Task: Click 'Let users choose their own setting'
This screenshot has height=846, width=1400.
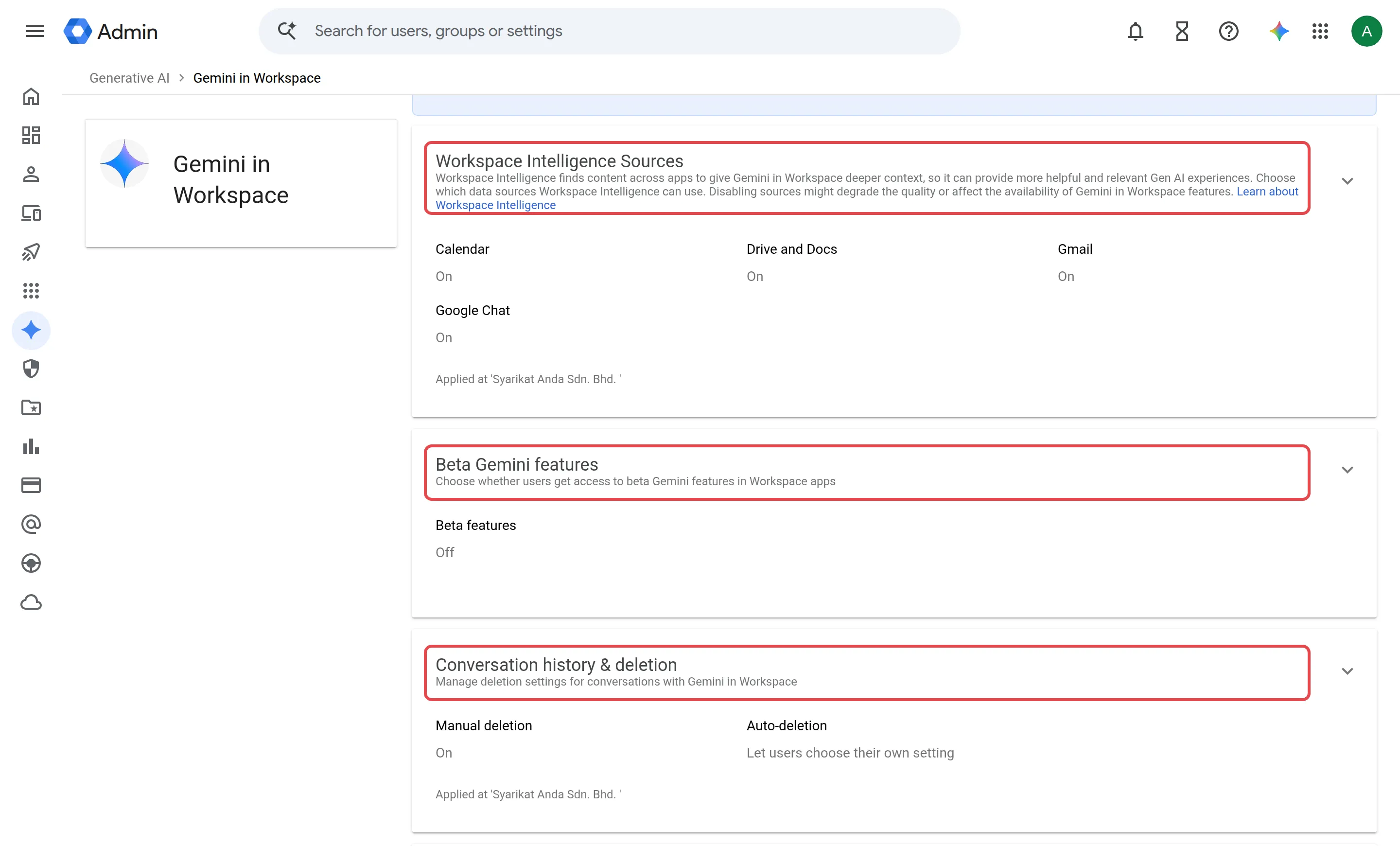Action: [x=850, y=753]
